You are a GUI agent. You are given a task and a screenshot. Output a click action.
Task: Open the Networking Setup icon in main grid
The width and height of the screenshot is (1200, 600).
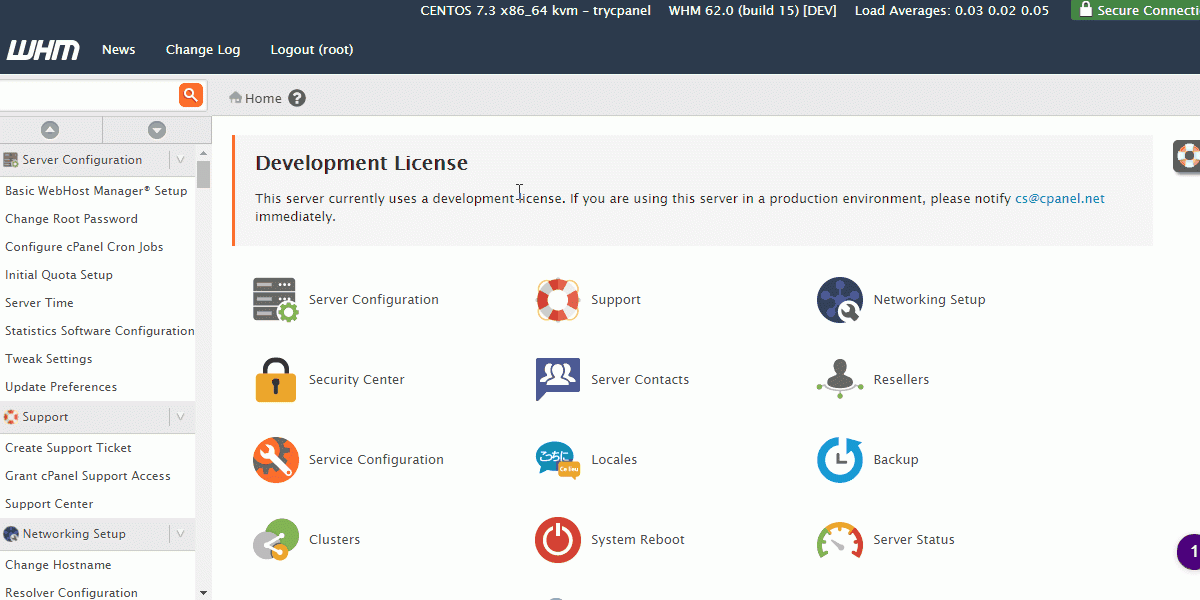coord(840,300)
